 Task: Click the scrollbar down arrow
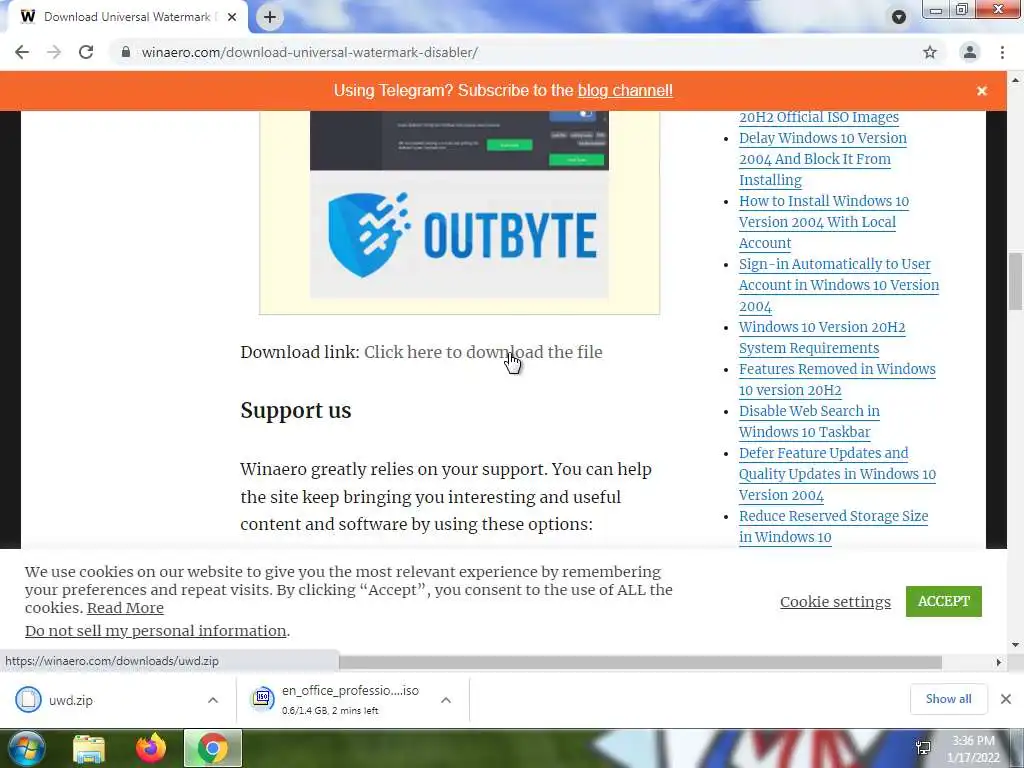pyautogui.click(x=1016, y=645)
